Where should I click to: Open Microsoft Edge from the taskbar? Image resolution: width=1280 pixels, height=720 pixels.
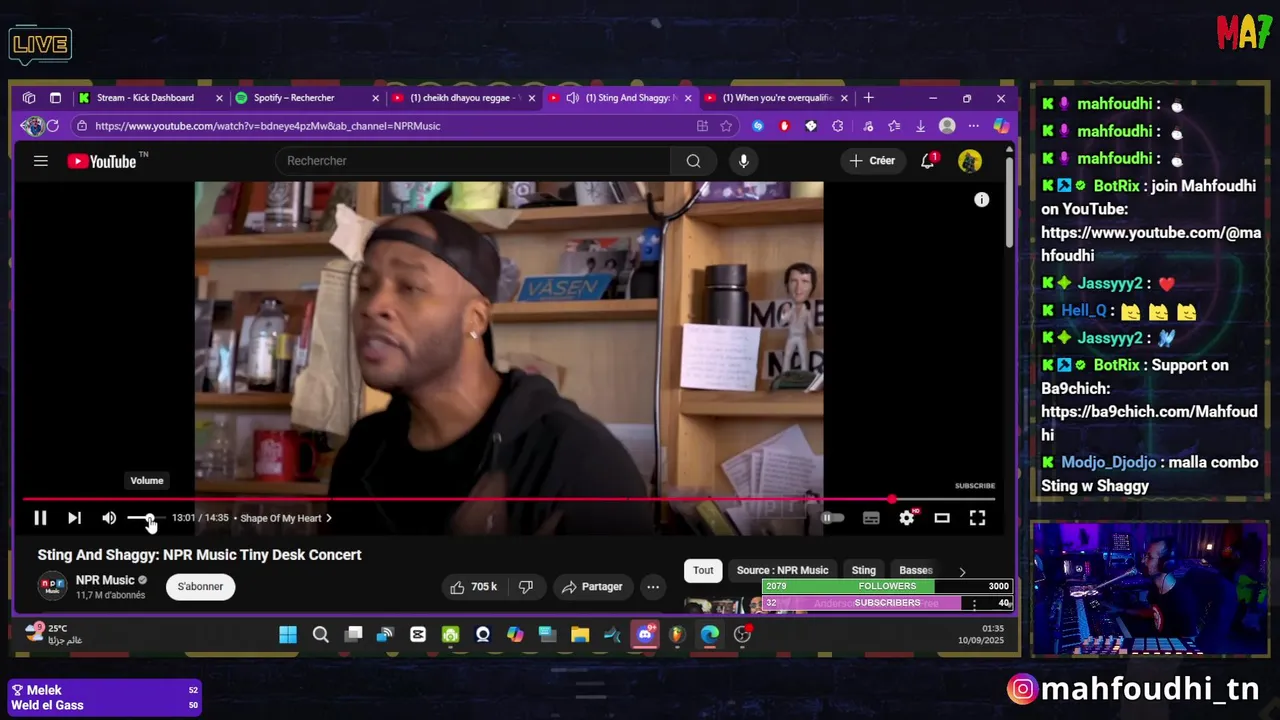pos(709,635)
